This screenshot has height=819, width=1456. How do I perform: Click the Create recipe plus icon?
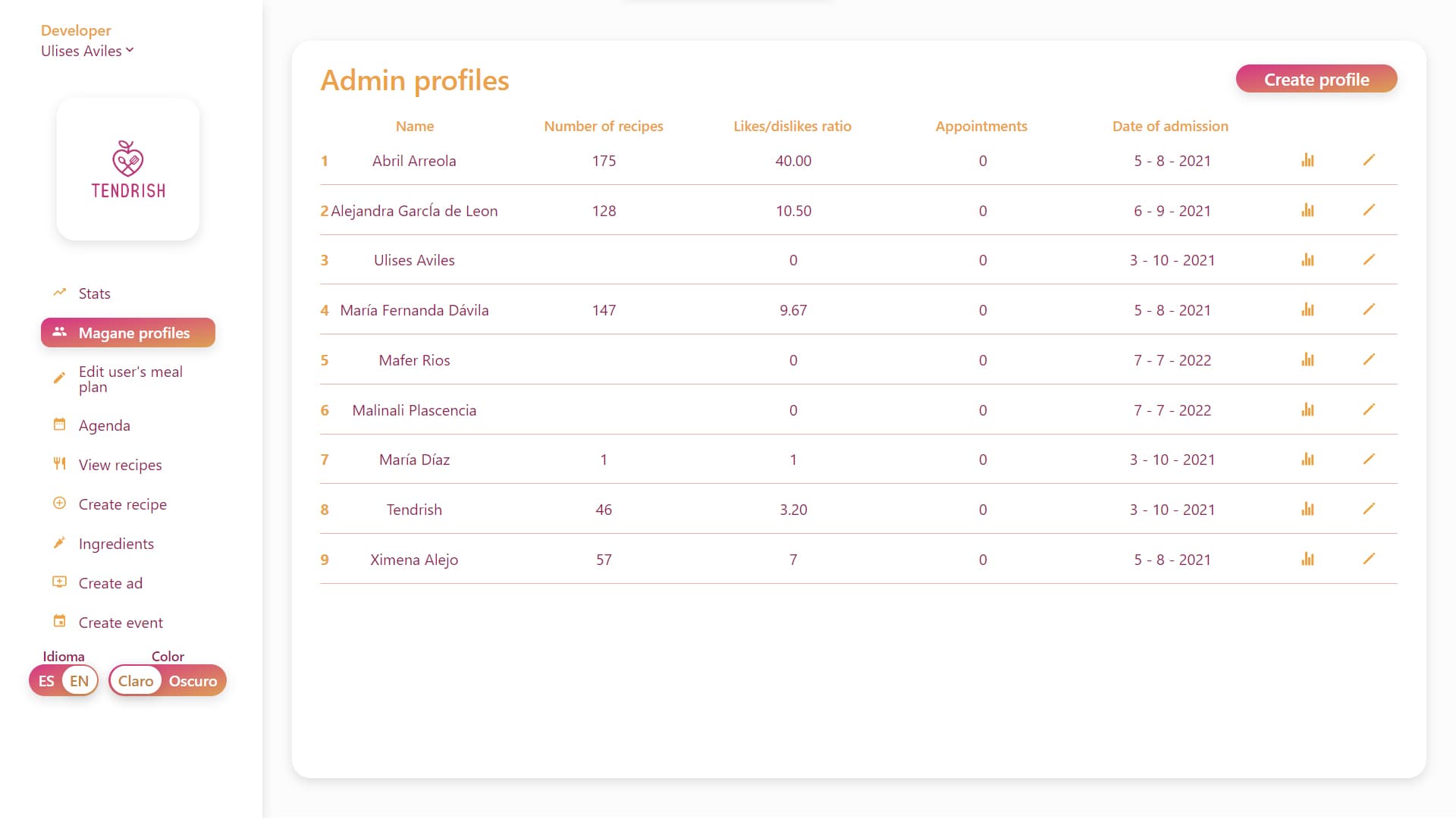coord(59,503)
